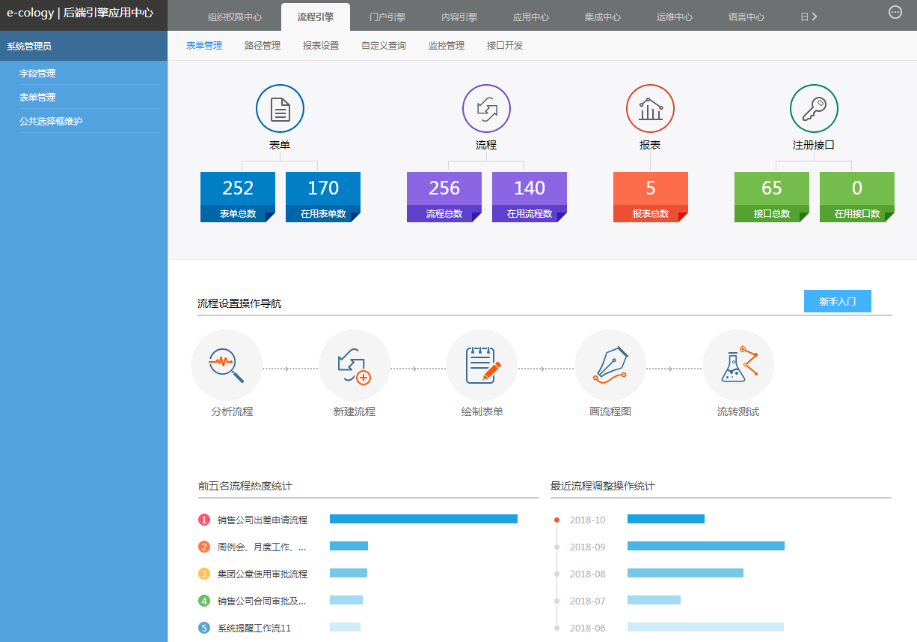Click the 新建流程 icon

(x=354, y=365)
